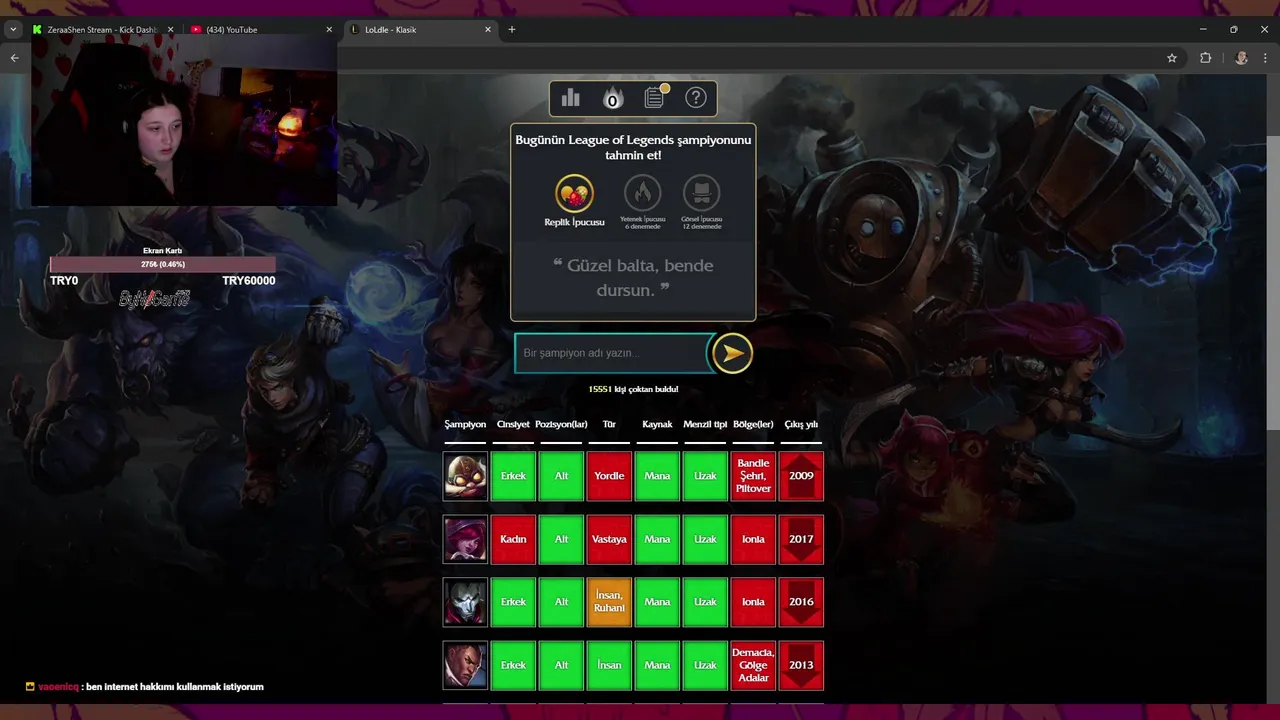
Task: Click the 2017 release year cell
Action: pyautogui.click(x=801, y=539)
